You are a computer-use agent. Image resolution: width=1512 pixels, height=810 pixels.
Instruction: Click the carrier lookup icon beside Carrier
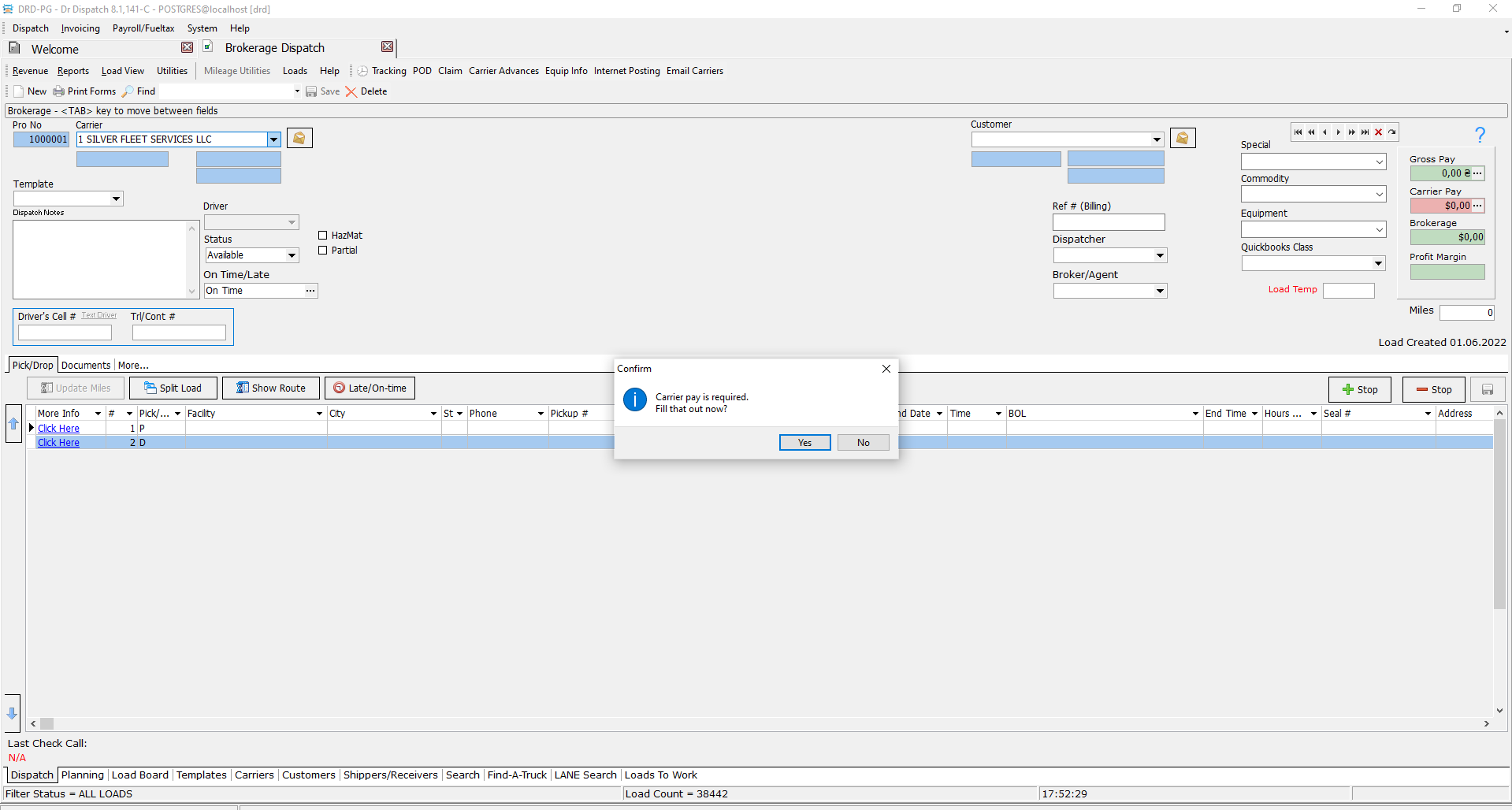(299, 139)
